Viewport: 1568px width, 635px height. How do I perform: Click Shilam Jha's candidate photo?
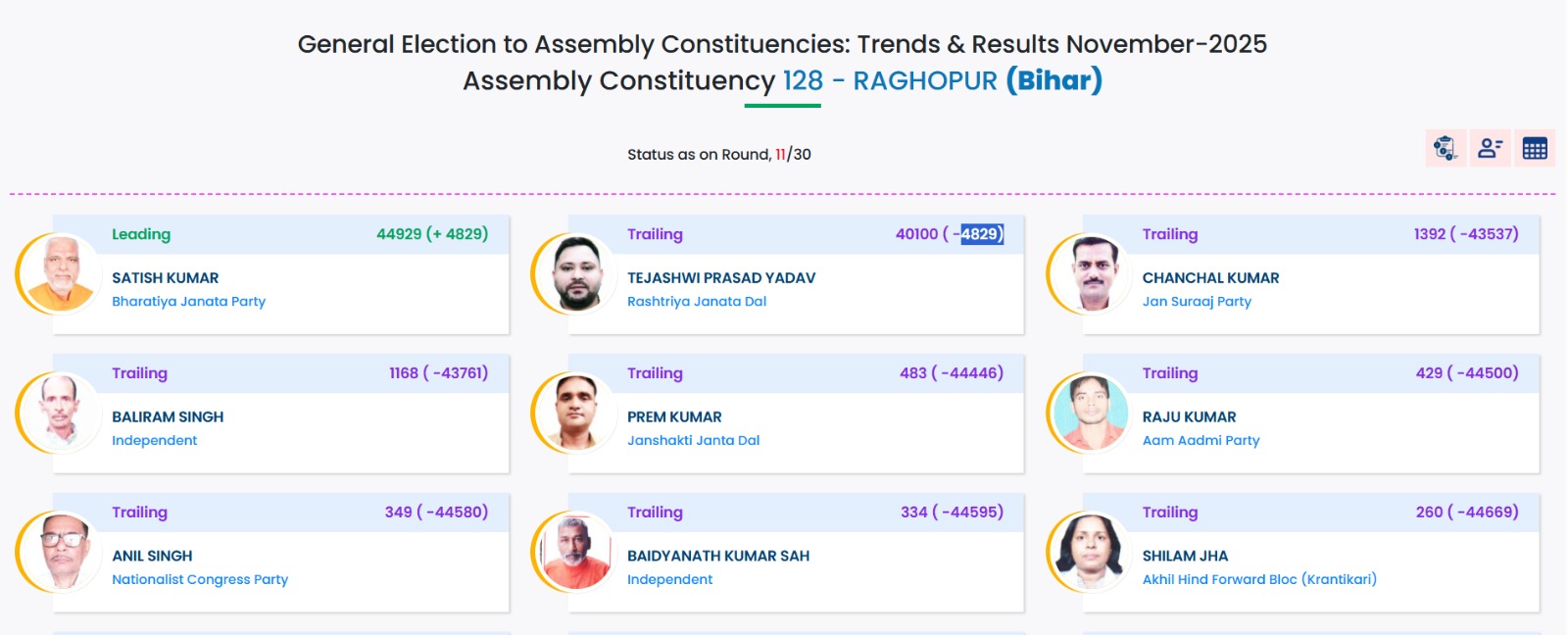pos(1091,552)
